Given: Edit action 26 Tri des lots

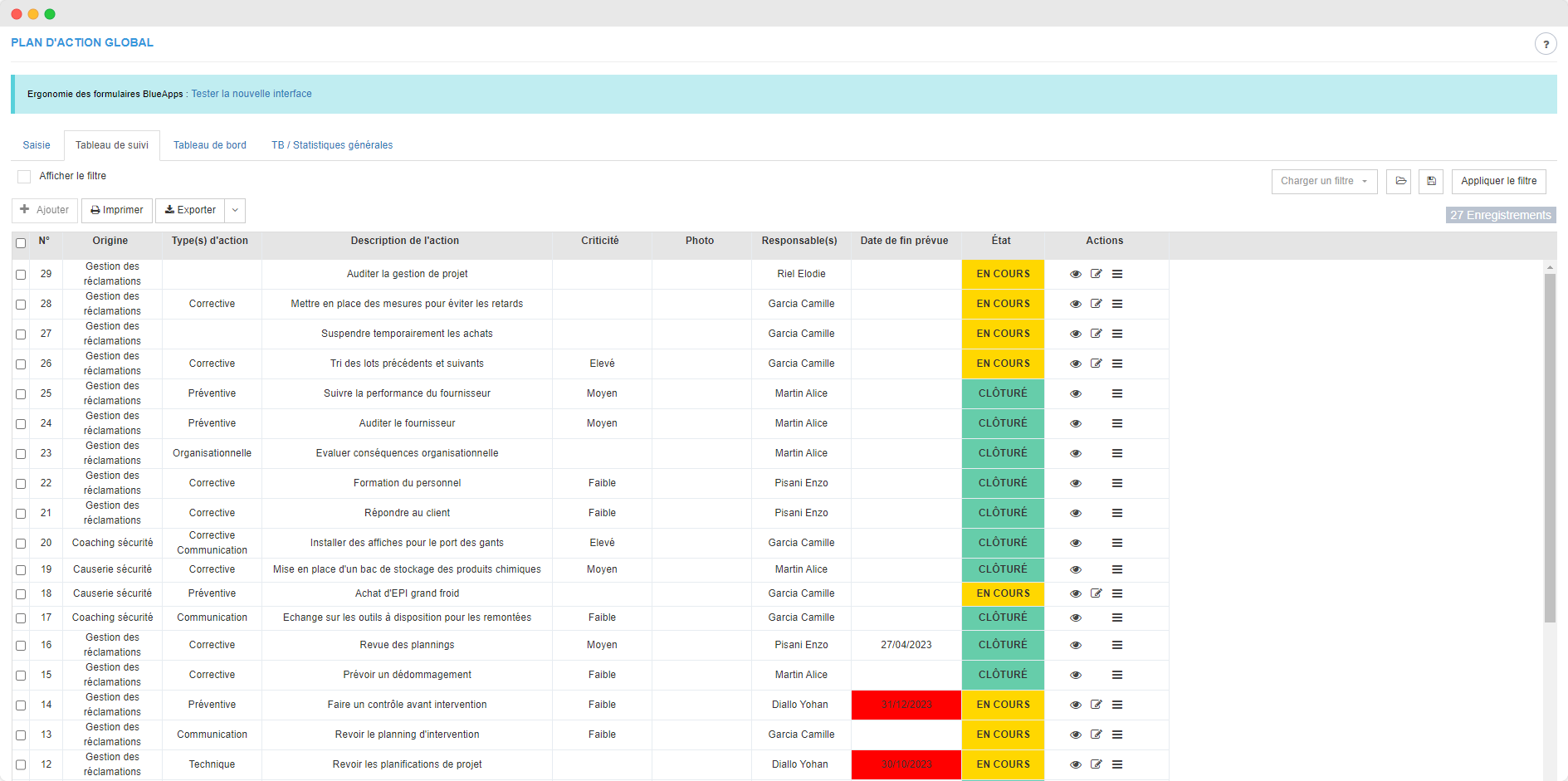Looking at the screenshot, I should (1096, 364).
